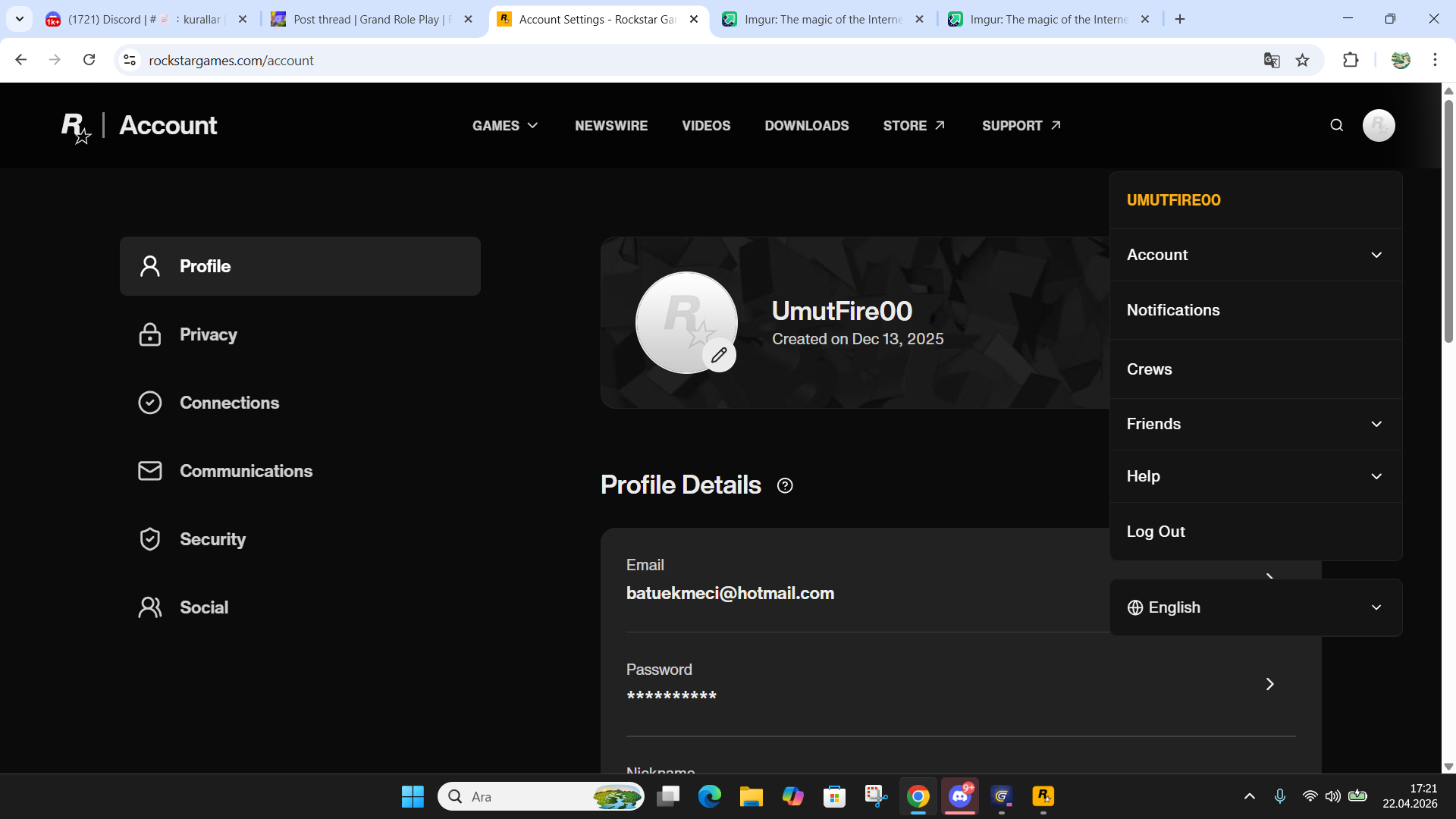Bookmark this page with the star icon
This screenshot has width=1456, height=819.
(1302, 60)
